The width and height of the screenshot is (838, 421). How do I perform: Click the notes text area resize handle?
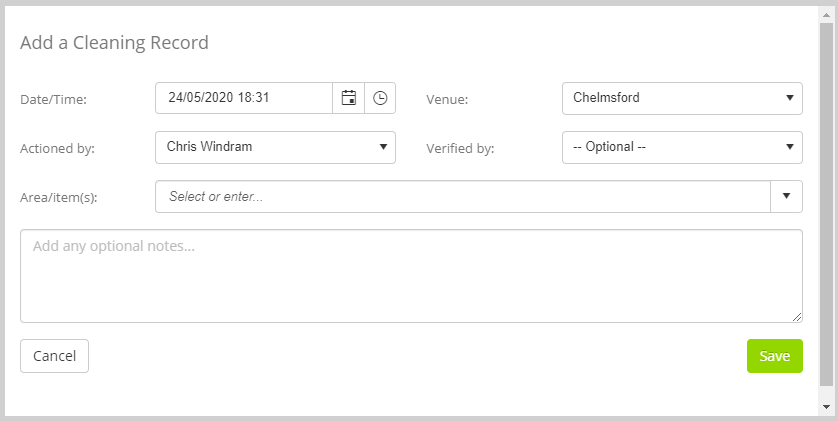797,317
